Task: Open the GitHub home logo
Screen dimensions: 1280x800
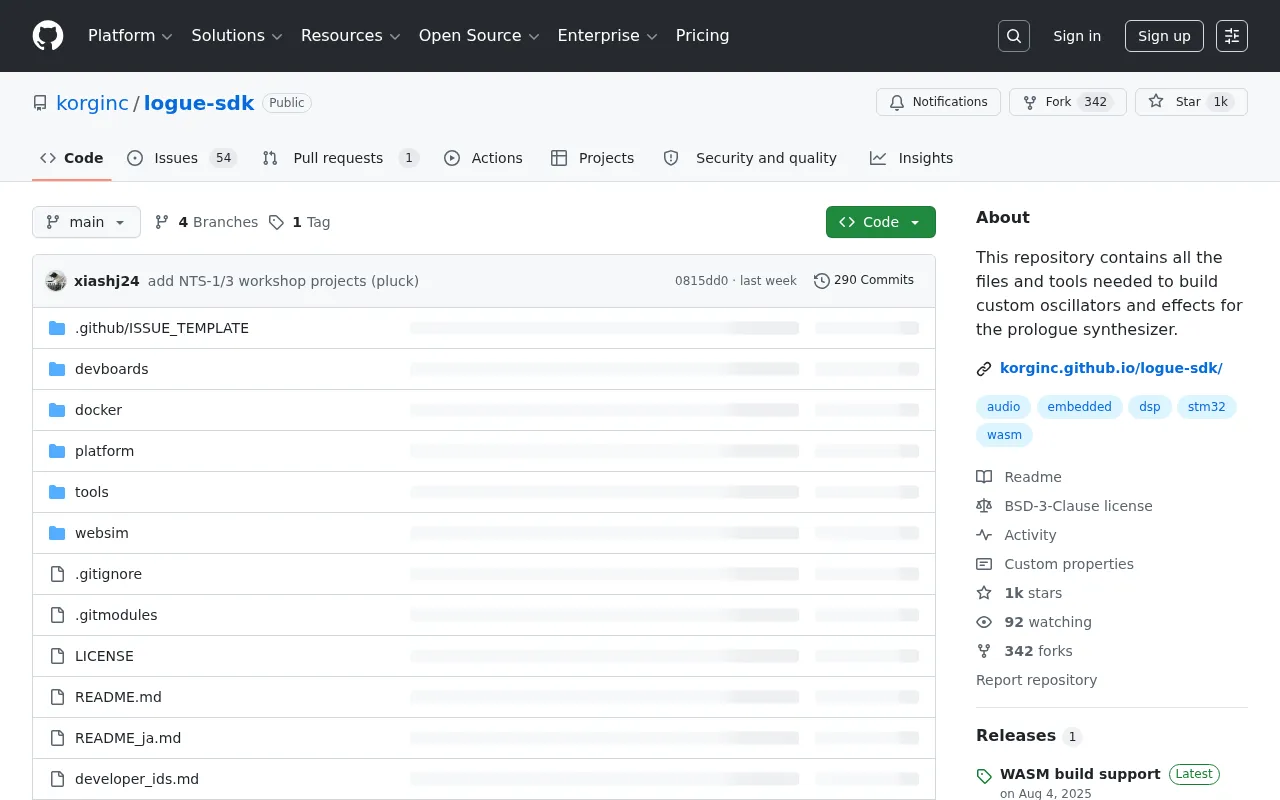Action: click(x=48, y=36)
